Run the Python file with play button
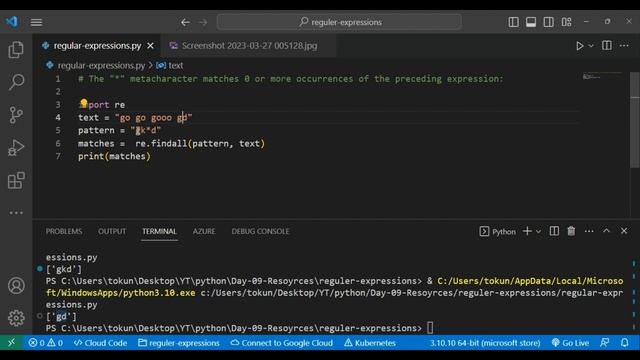This screenshot has height=360, width=640. tap(579, 46)
